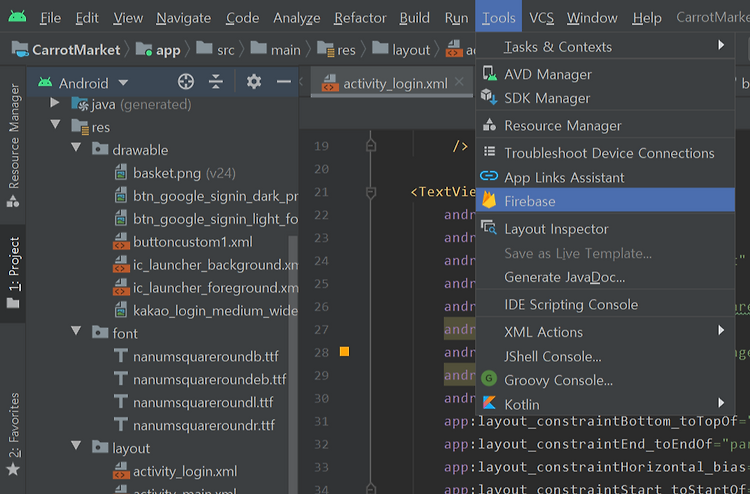
Task: Click line number 31 in gutter
Action: (321, 421)
